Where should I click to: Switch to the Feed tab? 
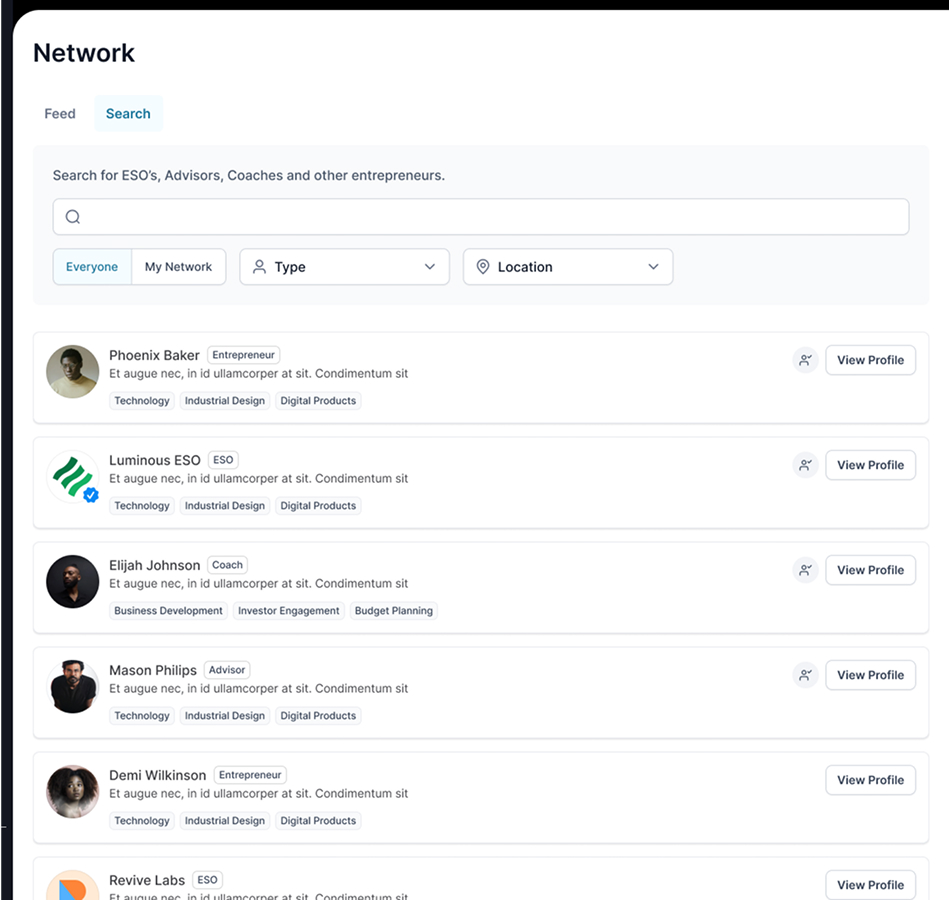pos(60,114)
